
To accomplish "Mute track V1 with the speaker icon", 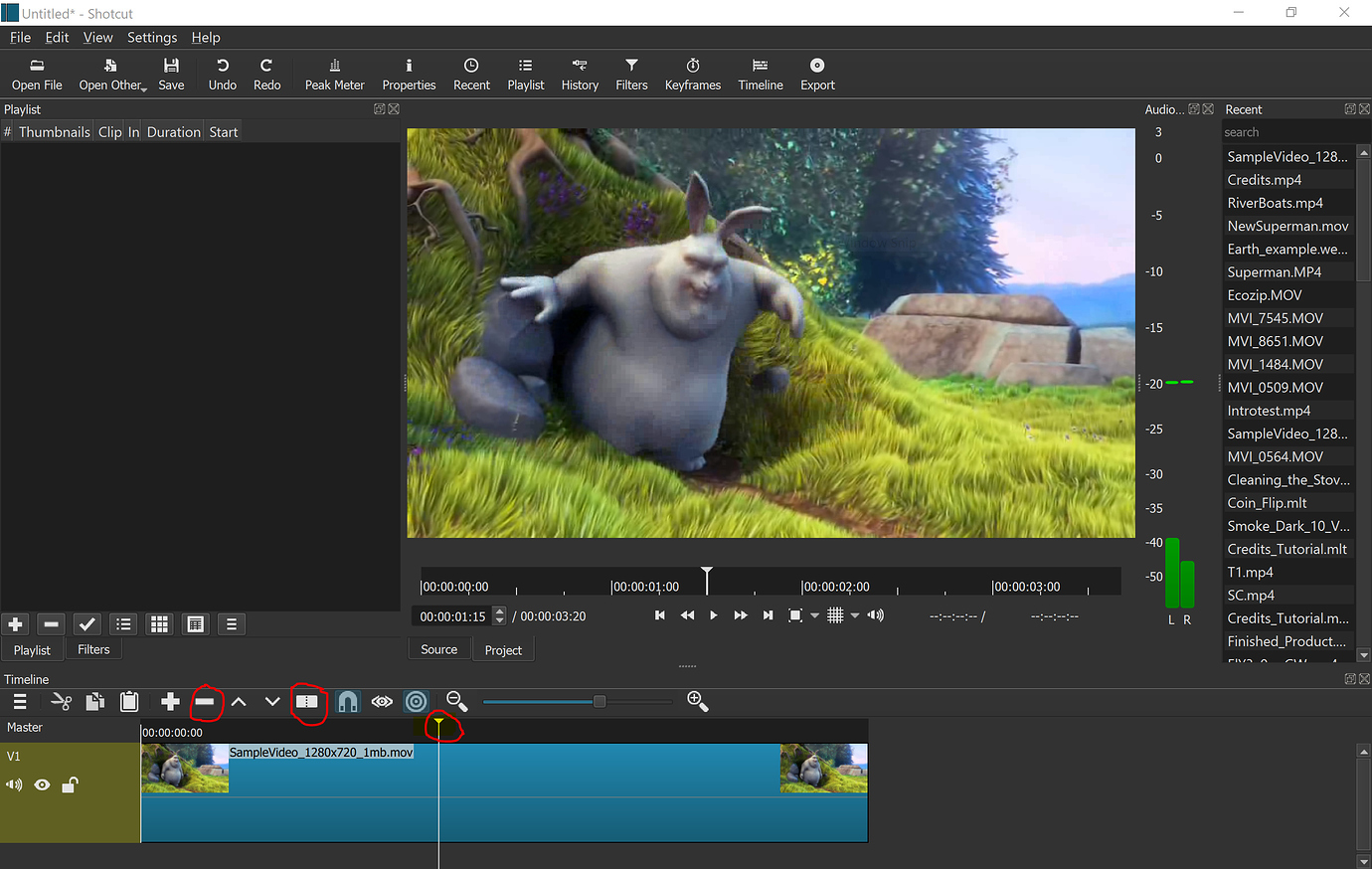I will (x=14, y=784).
